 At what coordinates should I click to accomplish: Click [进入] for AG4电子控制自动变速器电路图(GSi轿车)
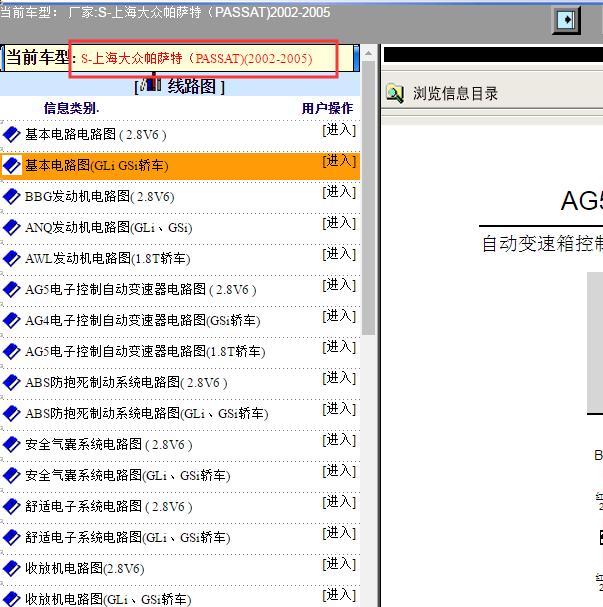click(339, 316)
